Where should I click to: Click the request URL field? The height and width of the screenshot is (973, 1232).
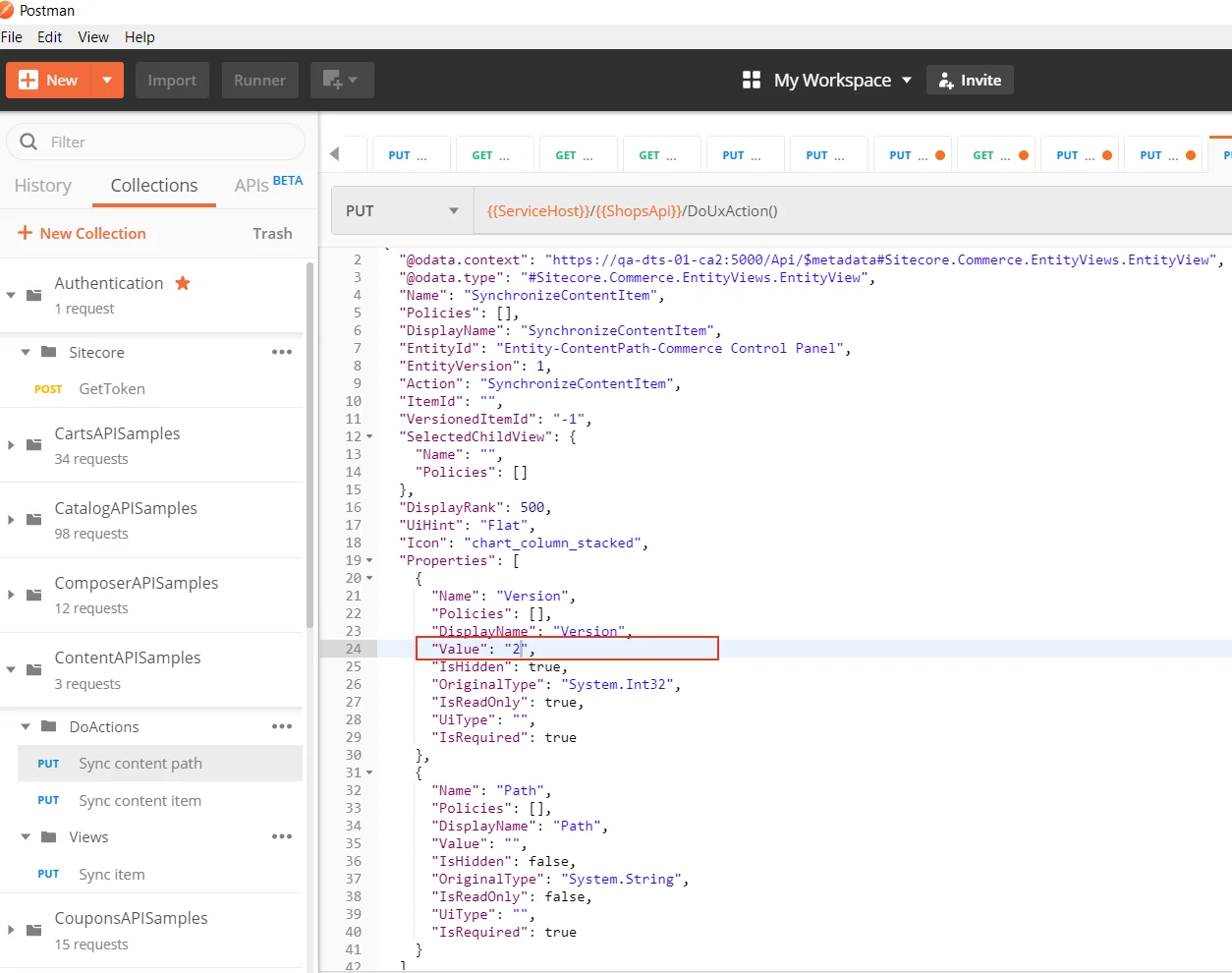point(853,210)
